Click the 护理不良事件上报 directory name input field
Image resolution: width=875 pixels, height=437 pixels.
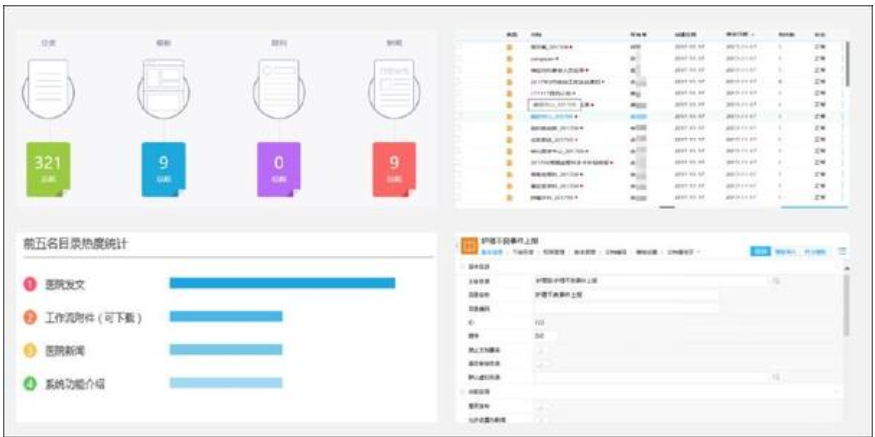(x=626, y=295)
